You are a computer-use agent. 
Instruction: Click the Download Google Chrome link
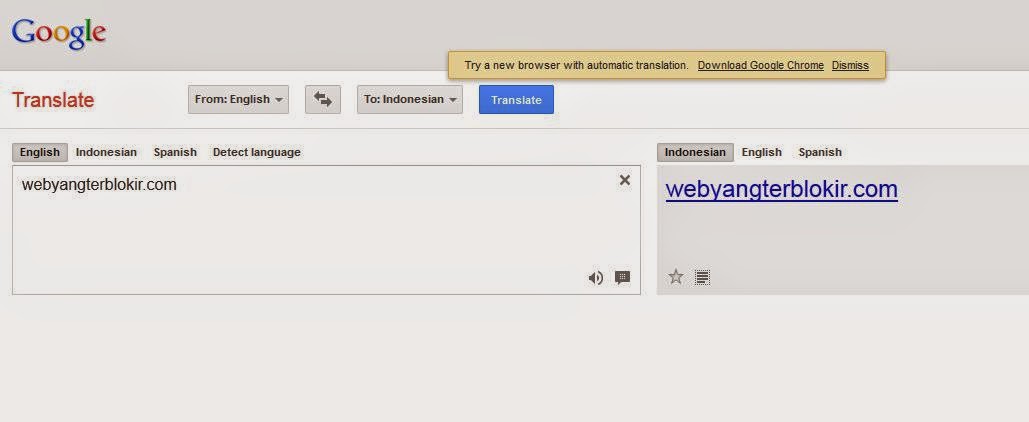(x=761, y=66)
